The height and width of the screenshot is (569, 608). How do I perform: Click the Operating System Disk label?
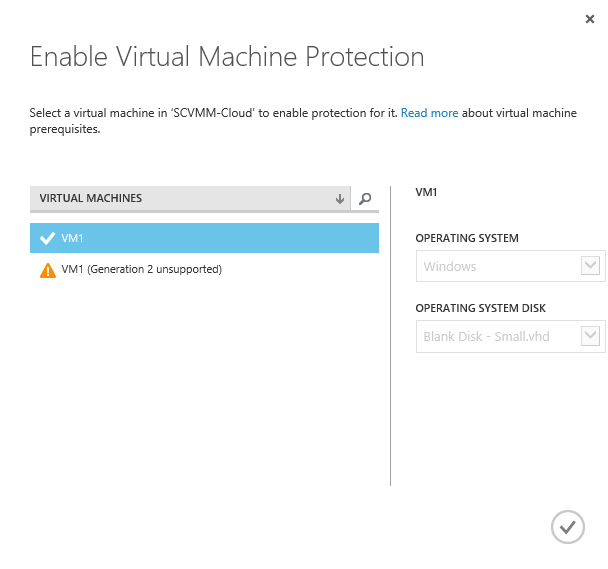(x=480, y=308)
